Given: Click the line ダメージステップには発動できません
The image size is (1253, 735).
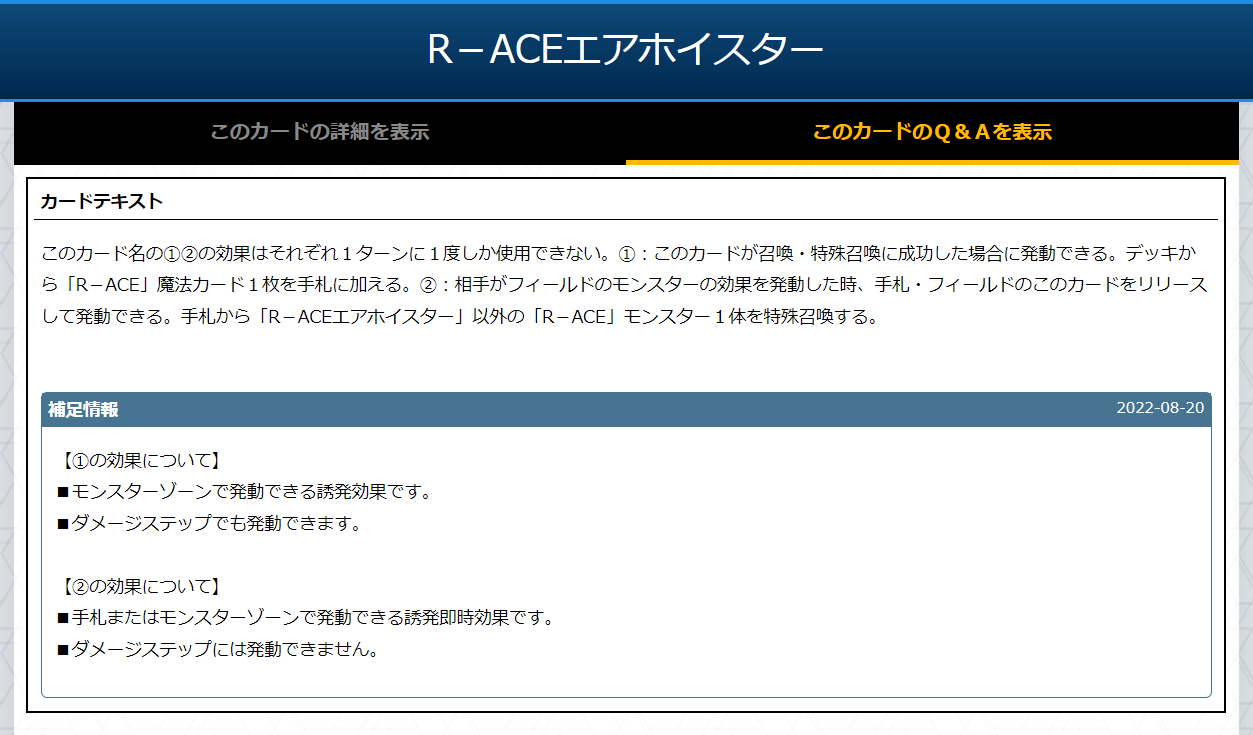Looking at the screenshot, I should point(218,649).
